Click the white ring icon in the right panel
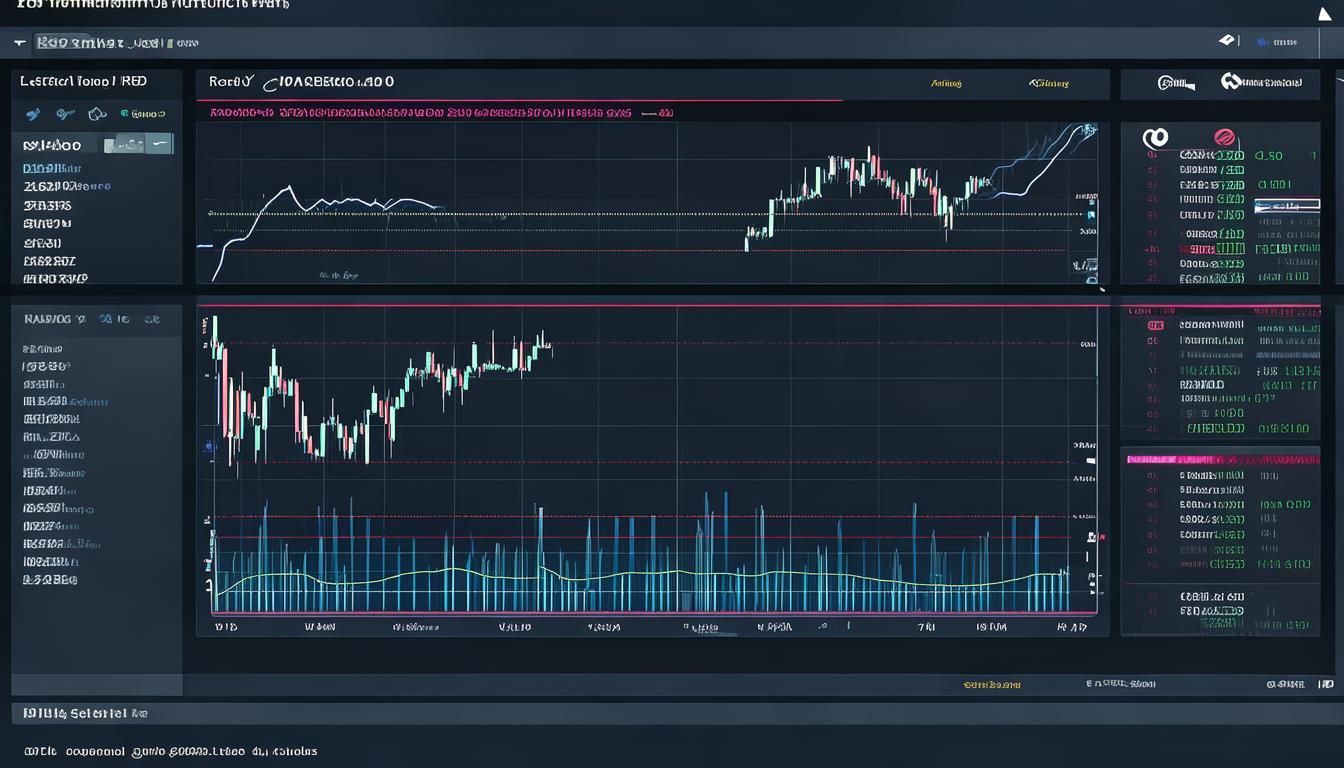 click(1155, 138)
